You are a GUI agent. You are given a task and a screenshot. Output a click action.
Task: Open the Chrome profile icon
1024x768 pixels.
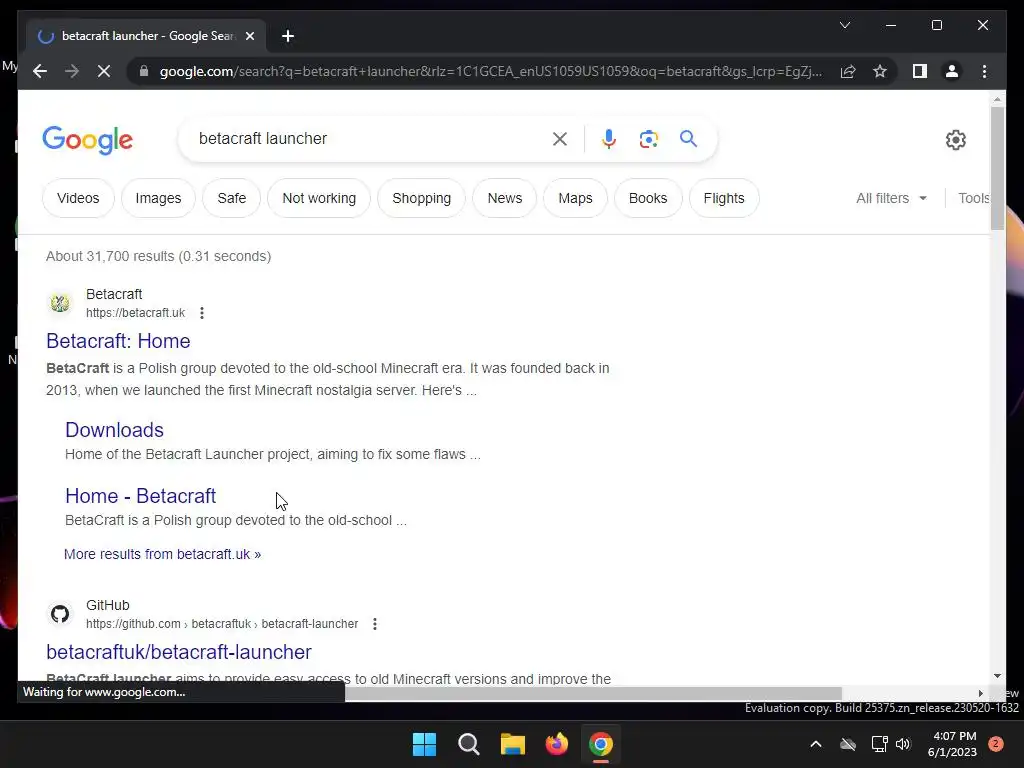(x=952, y=71)
